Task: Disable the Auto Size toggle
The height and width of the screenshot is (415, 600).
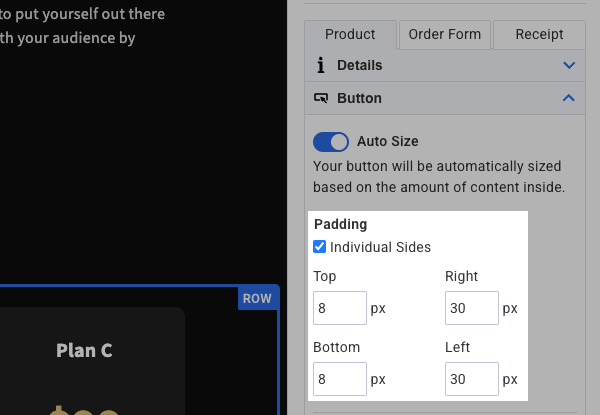Action: pos(331,141)
